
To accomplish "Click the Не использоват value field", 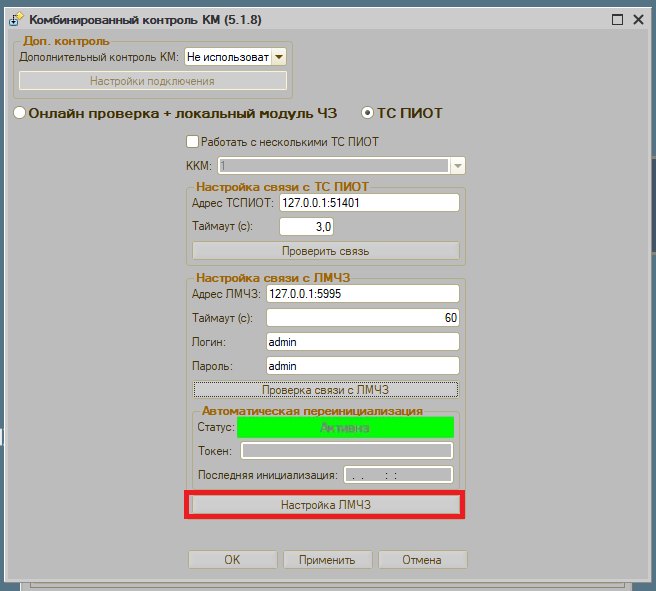I will [x=228, y=57].
